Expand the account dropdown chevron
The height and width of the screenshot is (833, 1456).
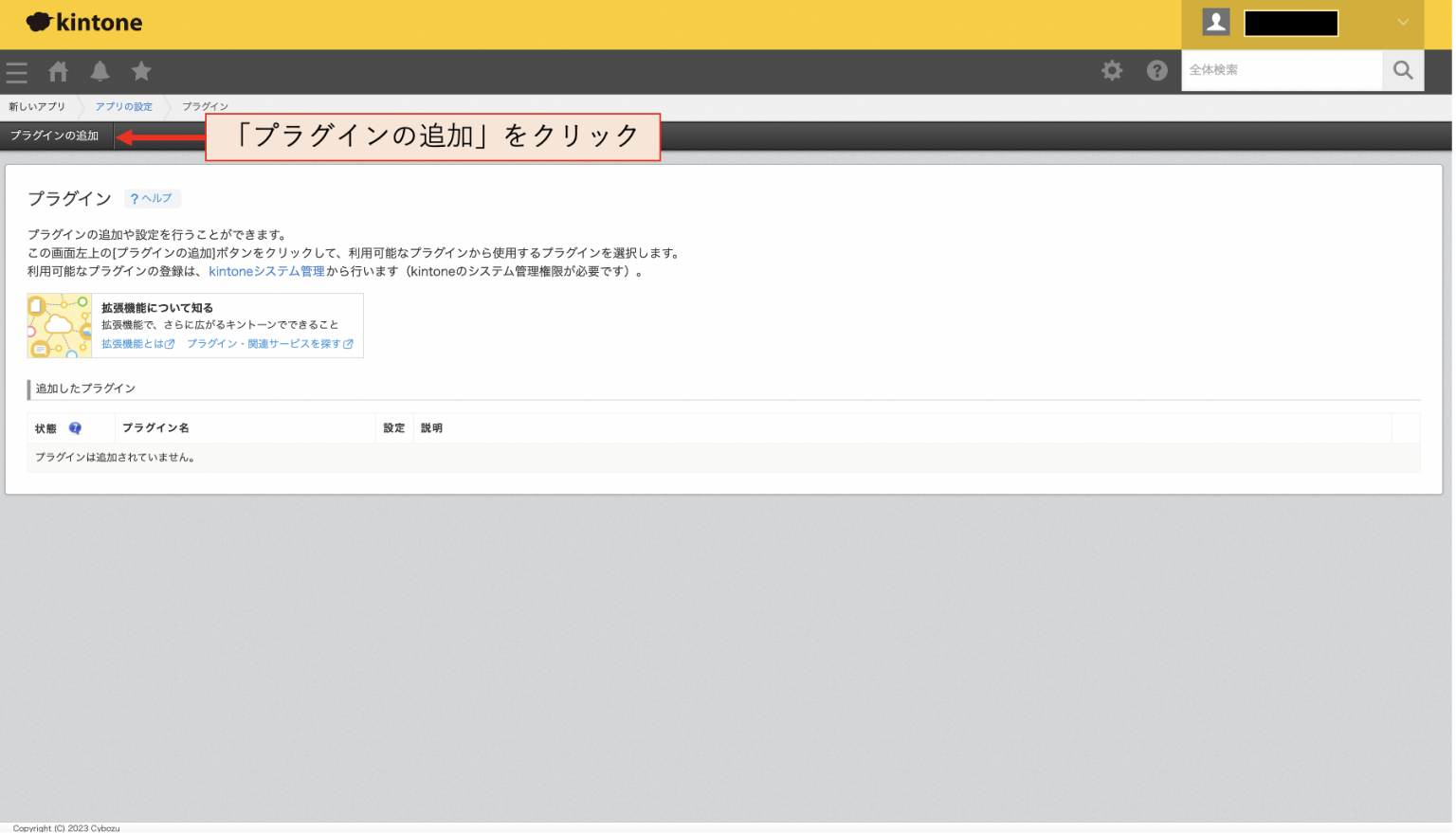[1402, 21]
